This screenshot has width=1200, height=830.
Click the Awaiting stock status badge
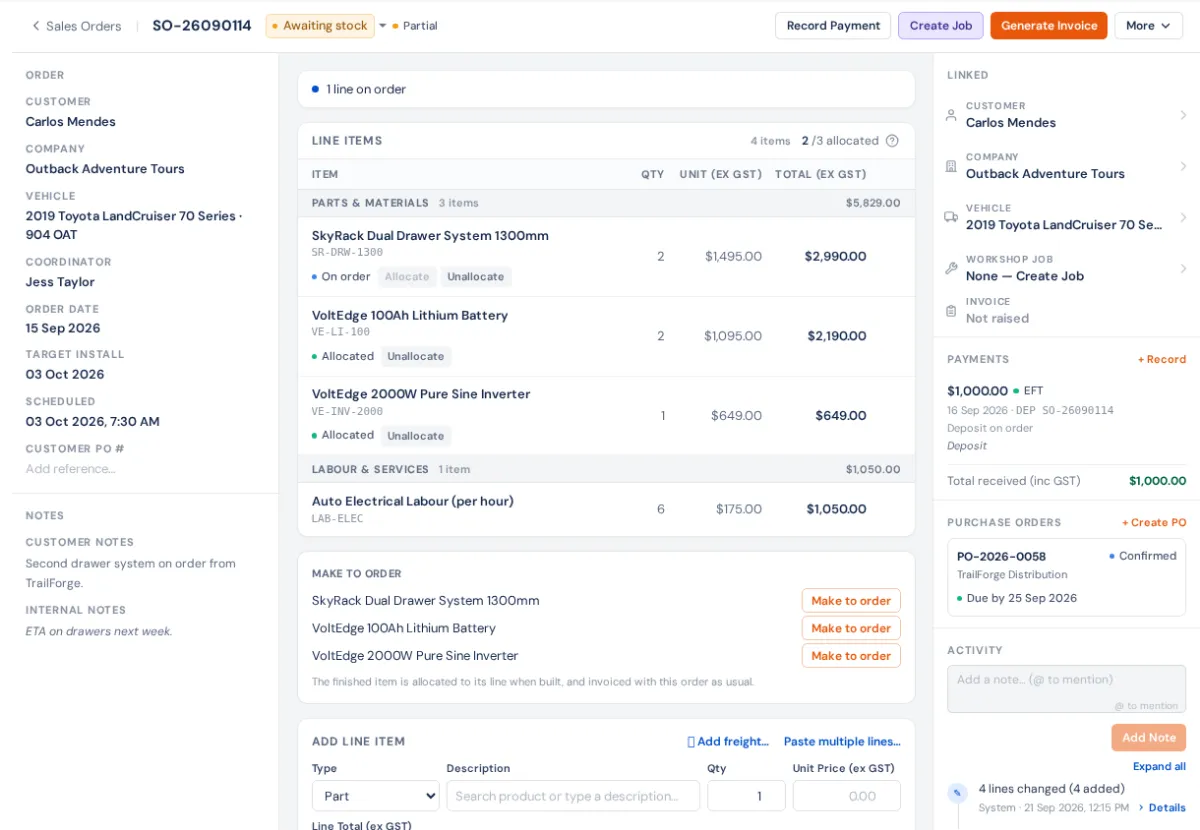click(x=320, y=26)
